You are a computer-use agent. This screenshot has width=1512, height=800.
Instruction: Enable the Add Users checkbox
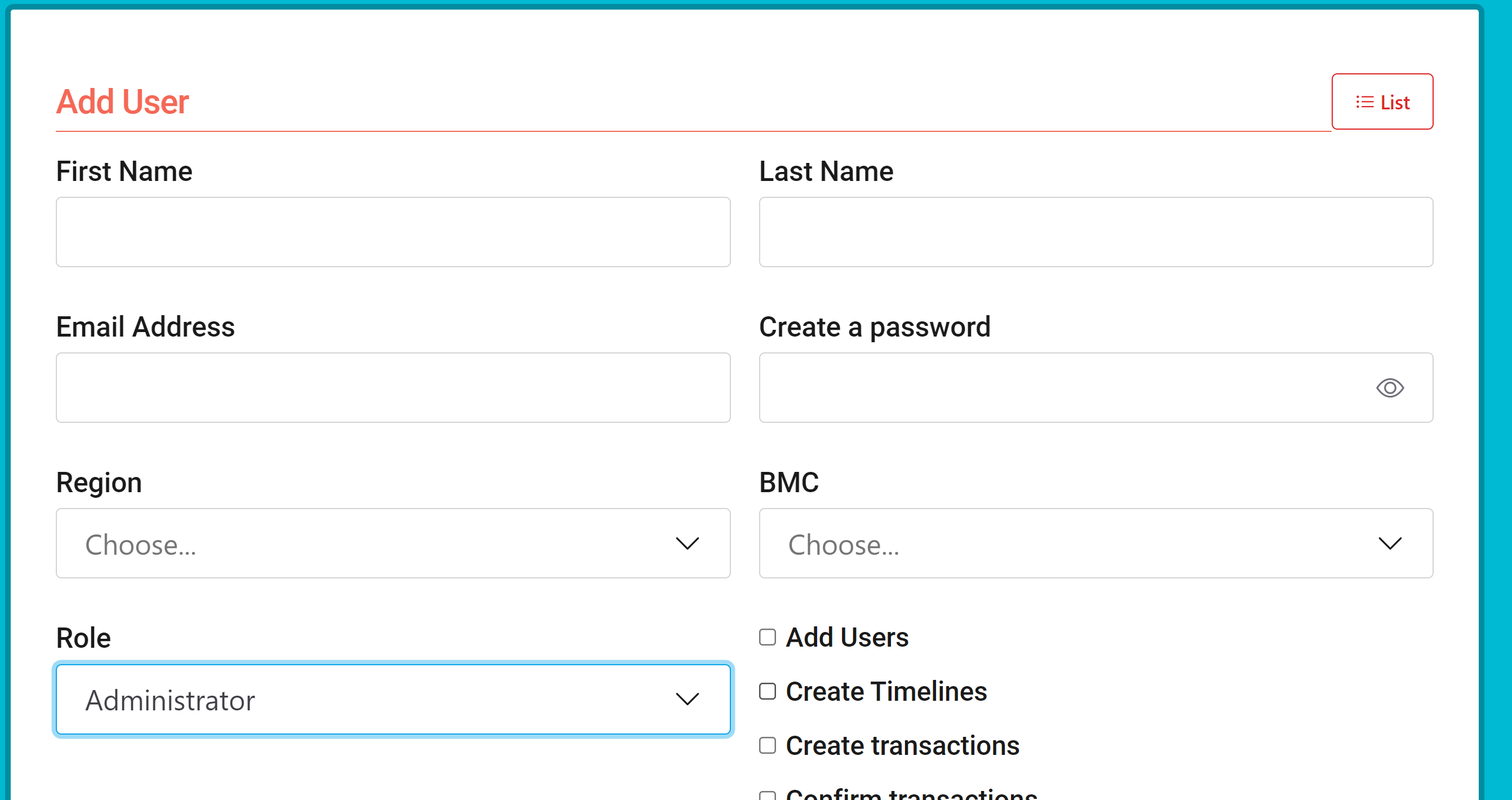tap(767, 637)
